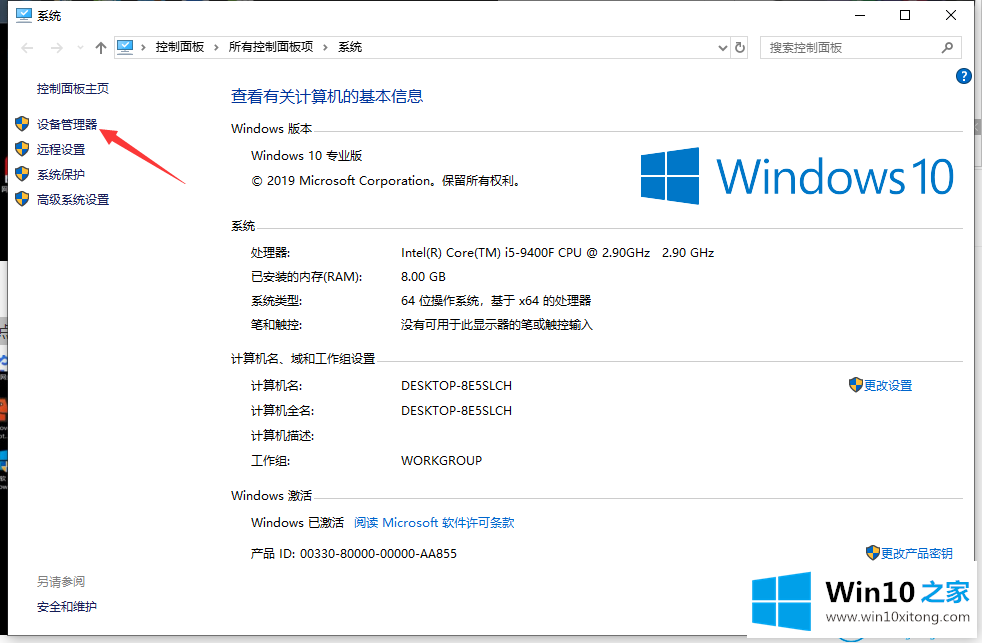The height and width of the screenshot is (643, 982).
Task: Open Remote settings (远程设置) link
Action: (61, 149)
